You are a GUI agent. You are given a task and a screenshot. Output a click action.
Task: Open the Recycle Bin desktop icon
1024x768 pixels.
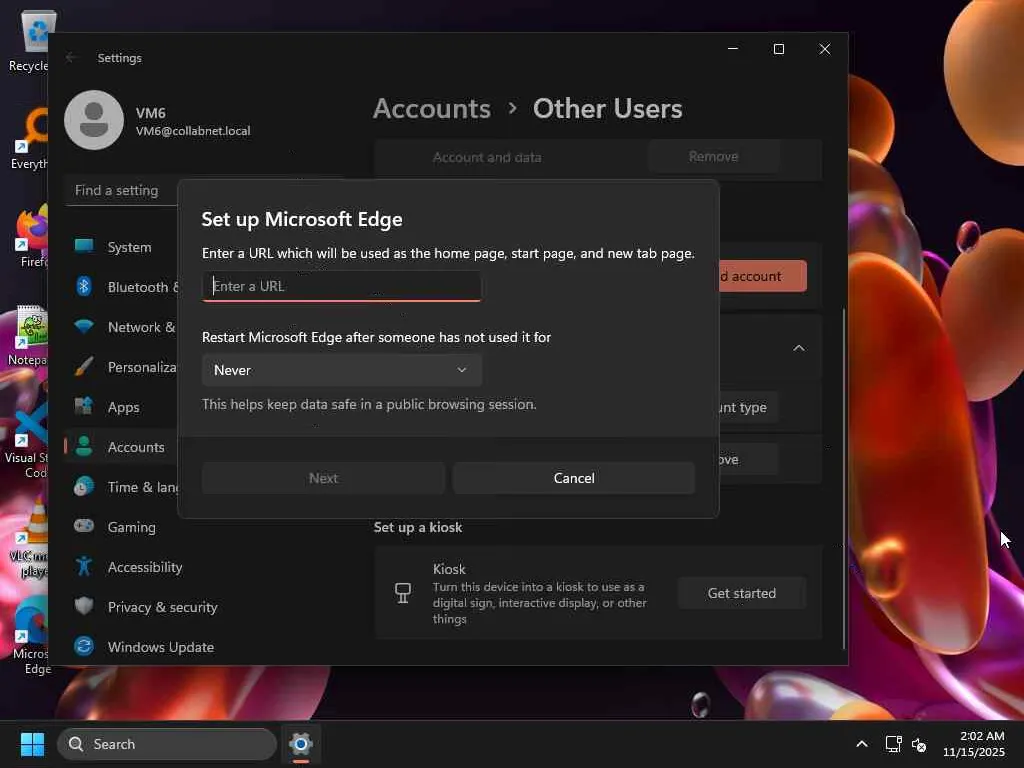[29, 42]
